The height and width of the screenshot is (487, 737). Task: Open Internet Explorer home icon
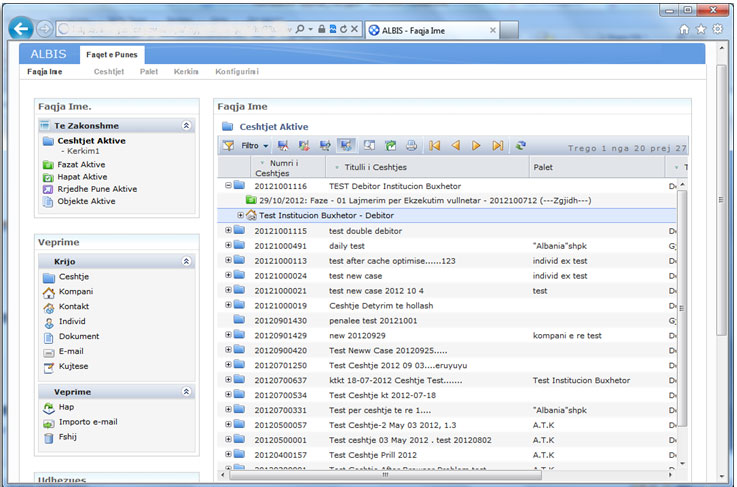click(684, 29)
